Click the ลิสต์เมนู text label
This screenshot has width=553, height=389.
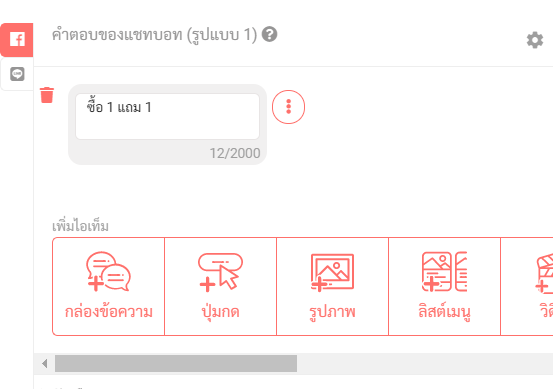(444, 312)
